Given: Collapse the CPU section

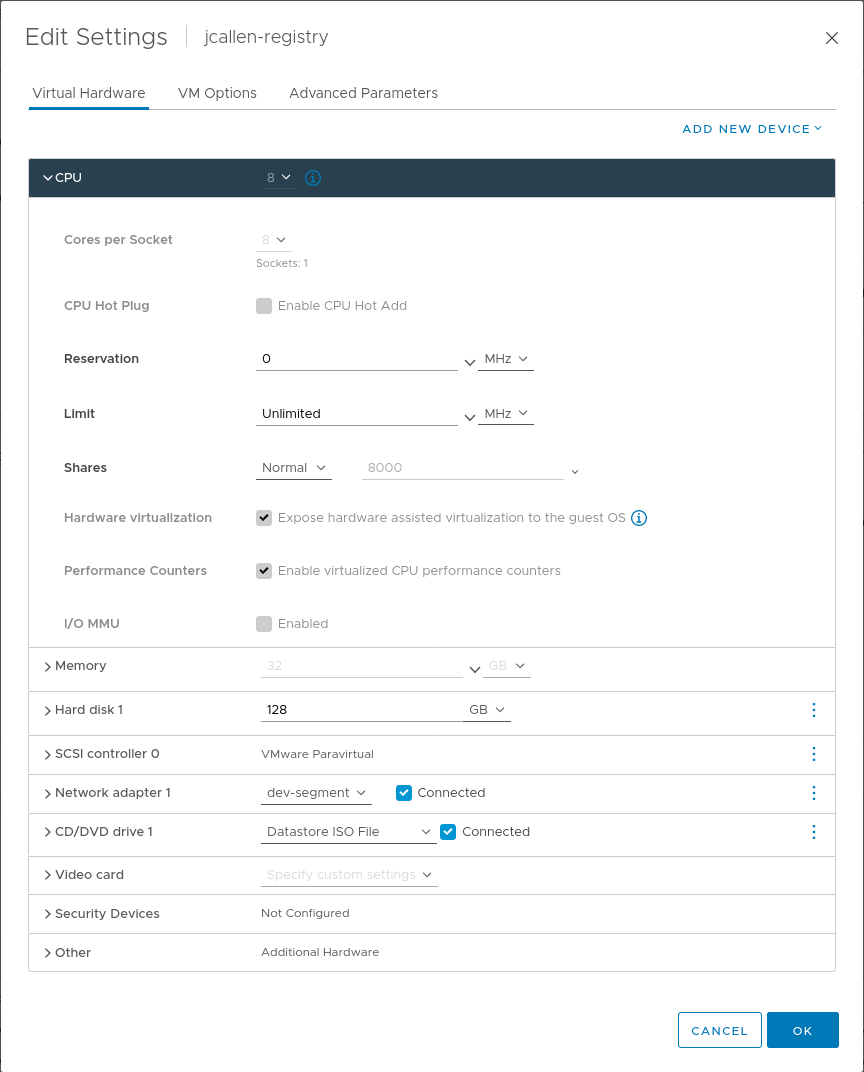Looking at the screenshot, I should pyautogui.click(x=47, y=178).
